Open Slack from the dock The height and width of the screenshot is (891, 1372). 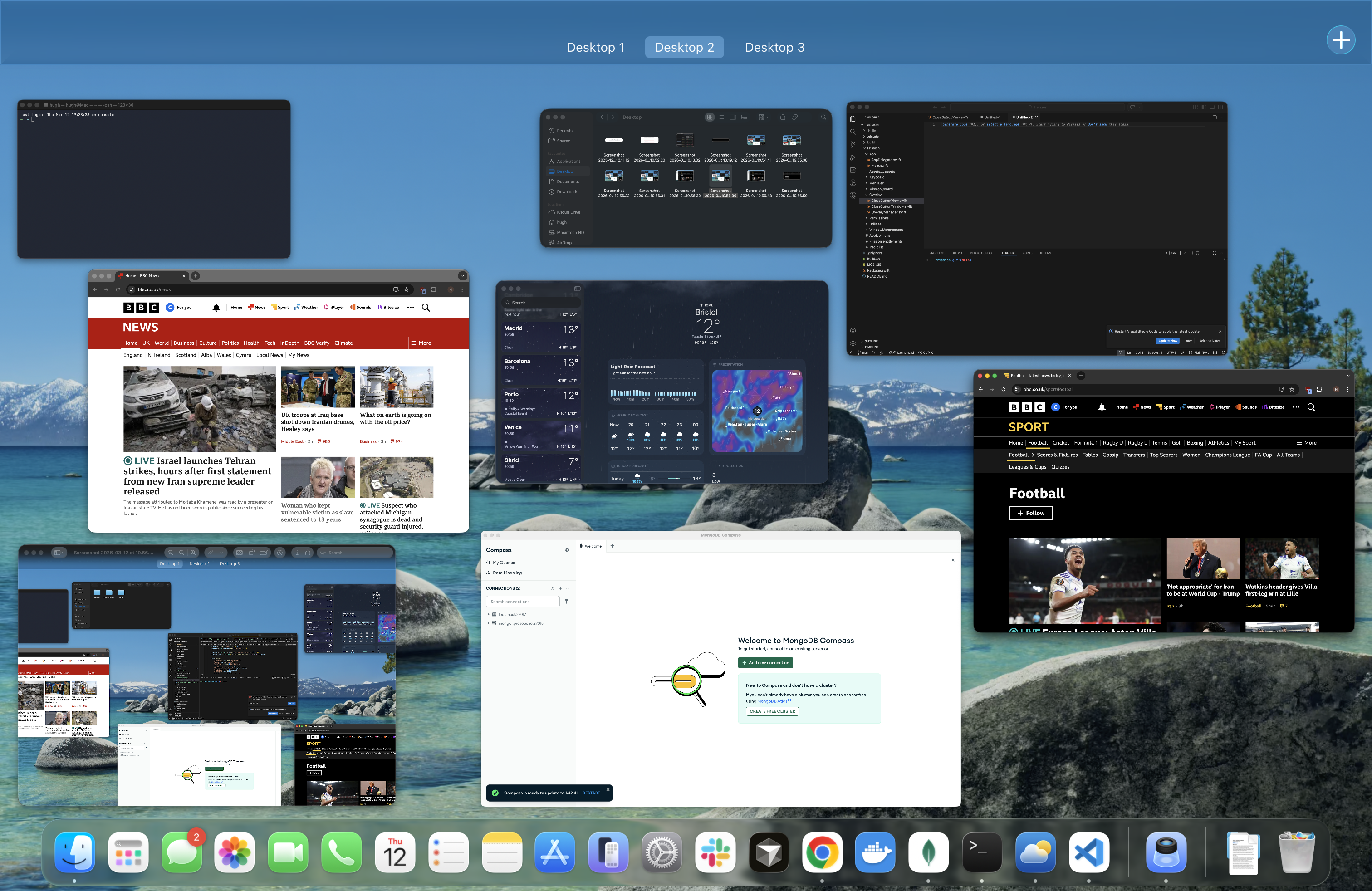click(715, 852)
